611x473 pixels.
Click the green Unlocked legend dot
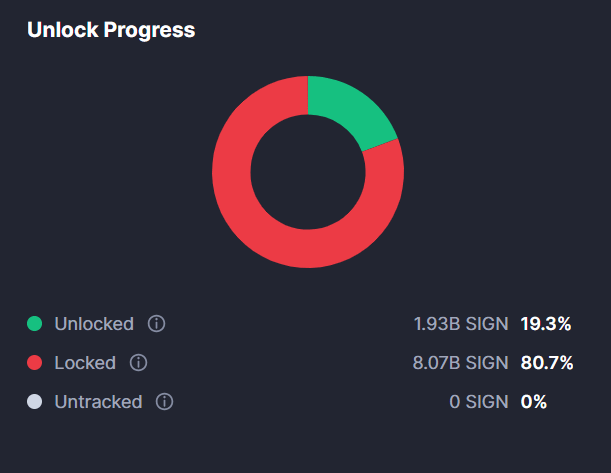35,324
